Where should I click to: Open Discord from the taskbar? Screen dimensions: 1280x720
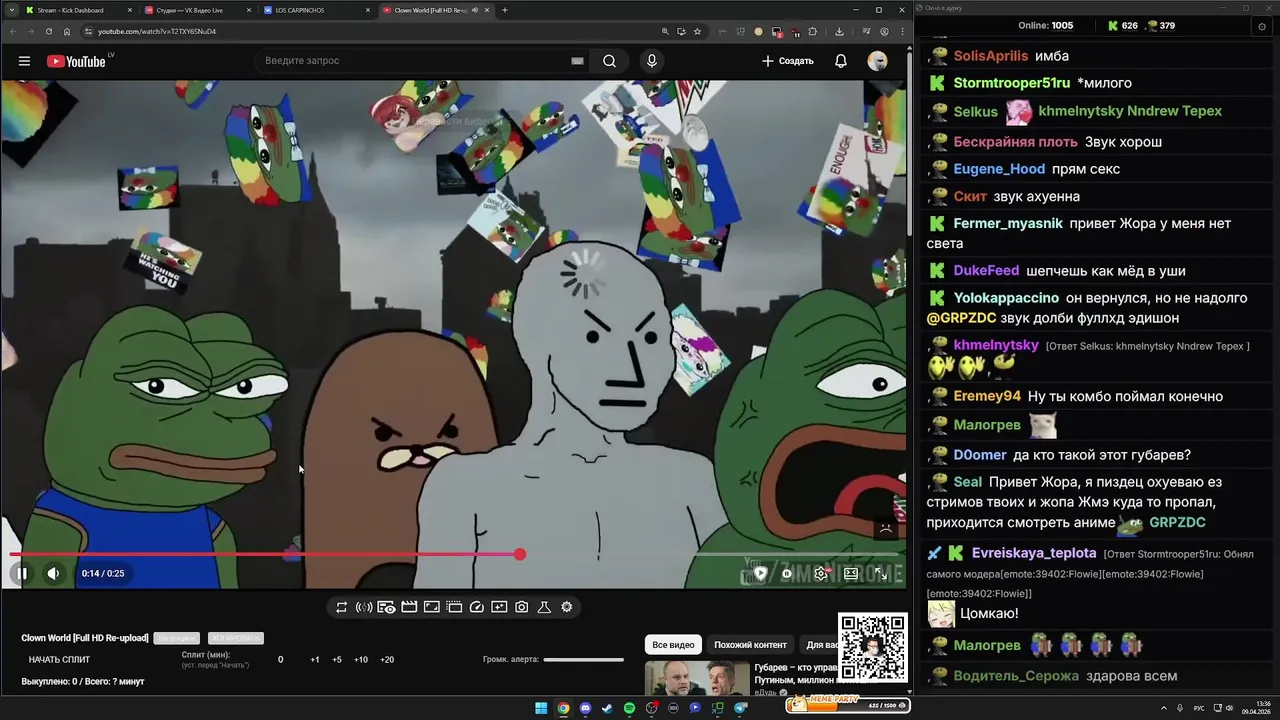click(585, 708)
